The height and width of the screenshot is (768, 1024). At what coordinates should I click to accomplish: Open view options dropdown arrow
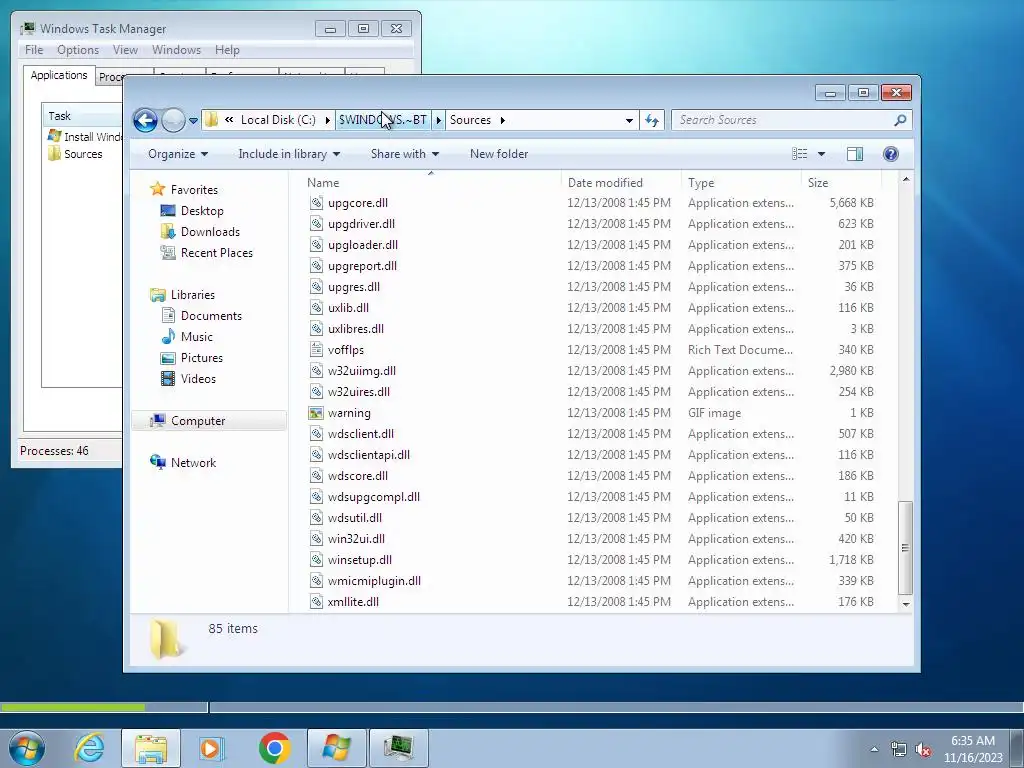click(822, 154)
